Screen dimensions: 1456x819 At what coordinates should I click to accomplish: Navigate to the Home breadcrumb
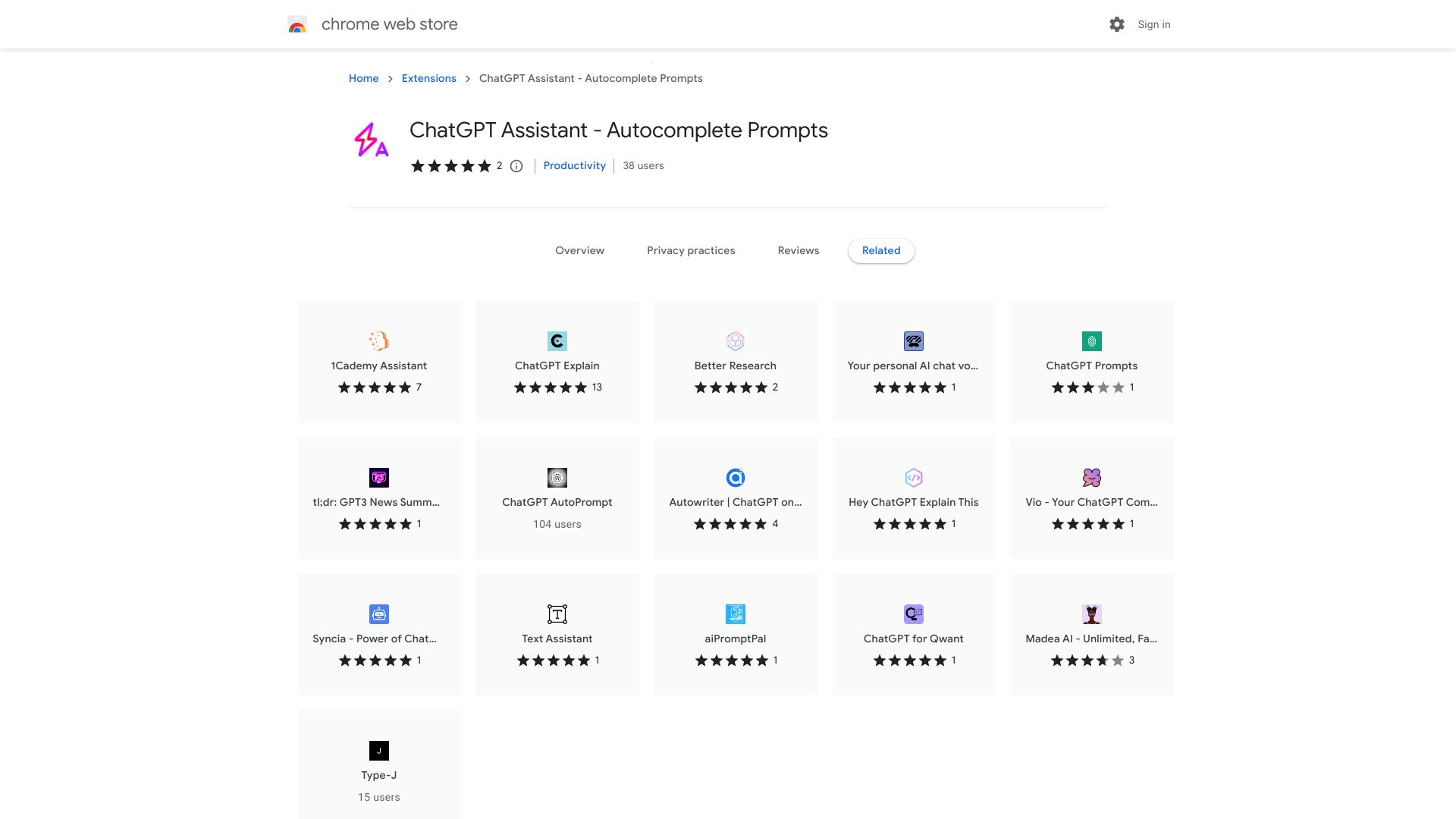pos(363,78)
